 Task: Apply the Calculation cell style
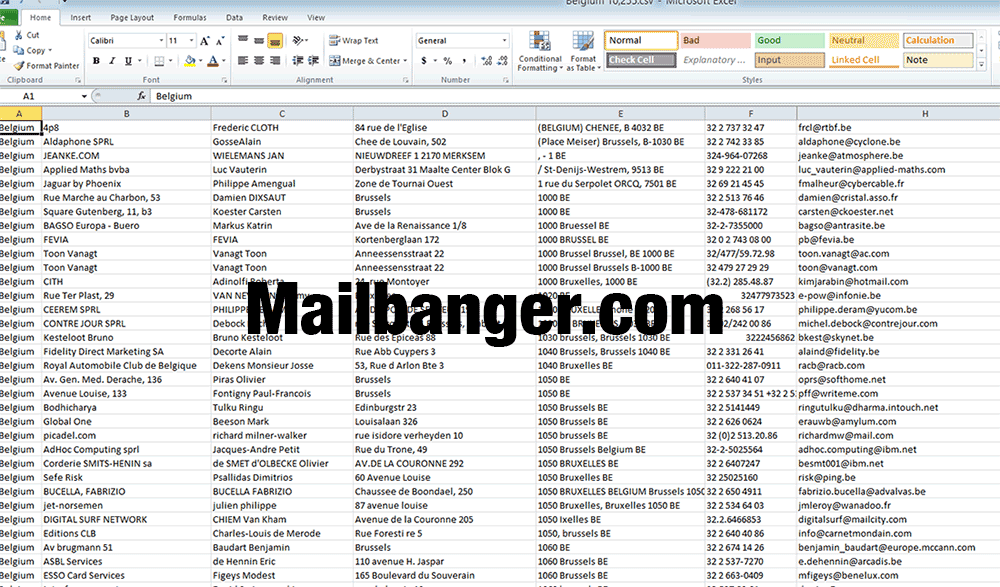tap(938, 40)
